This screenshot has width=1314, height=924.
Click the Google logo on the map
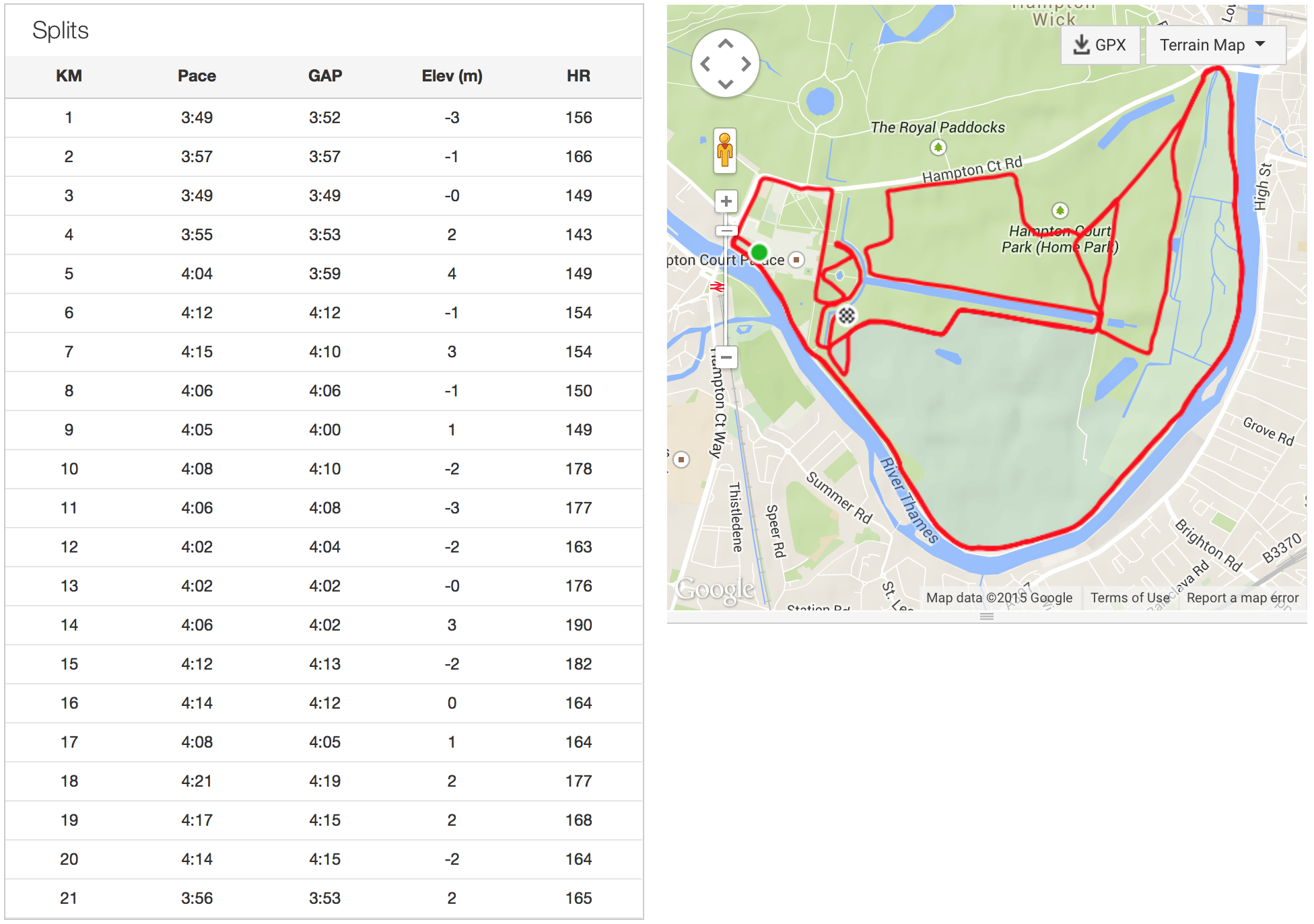pyautogui.click(x=715, y=590)
